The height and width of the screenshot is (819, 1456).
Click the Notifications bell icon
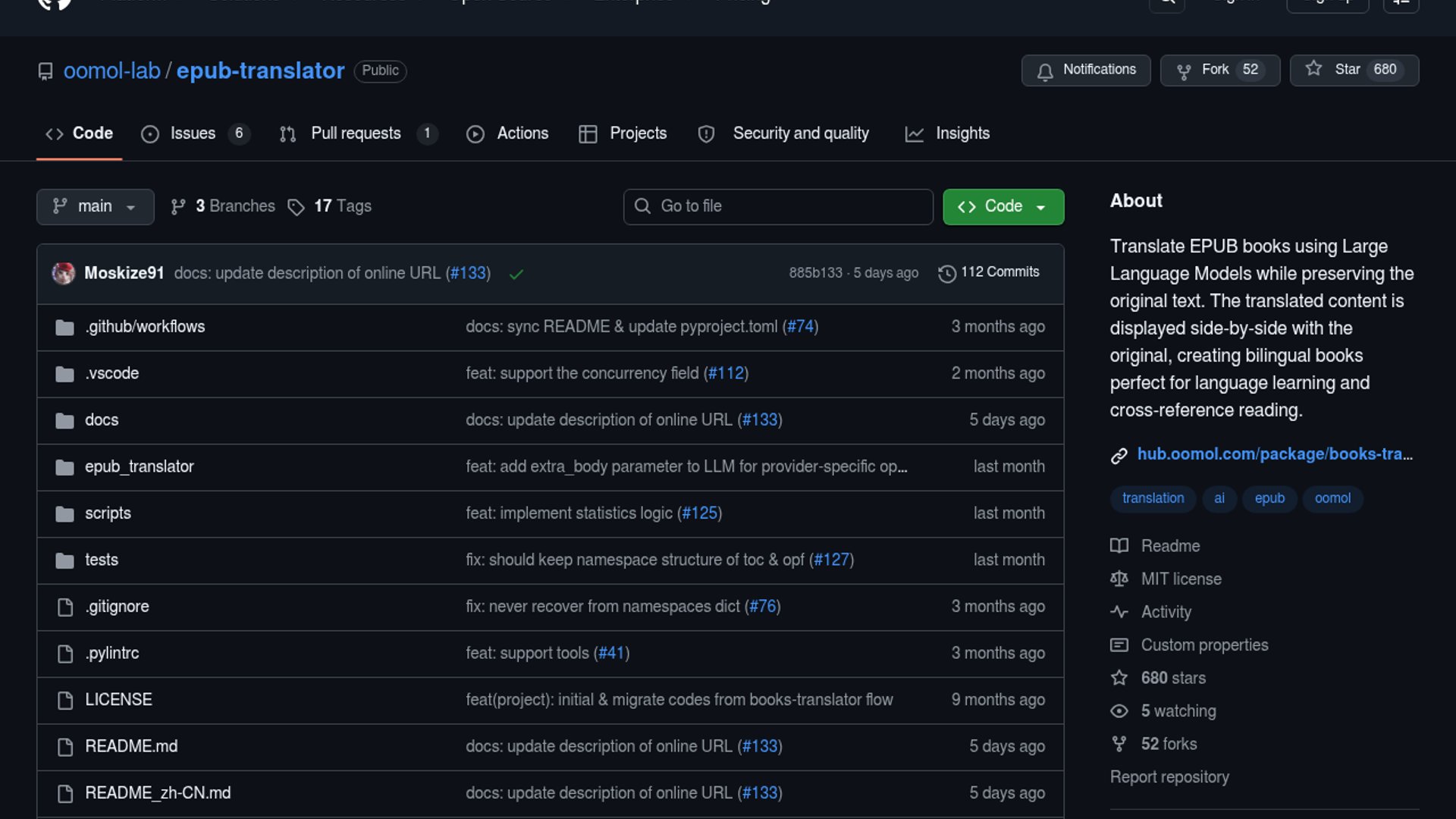coord(1045,71)
